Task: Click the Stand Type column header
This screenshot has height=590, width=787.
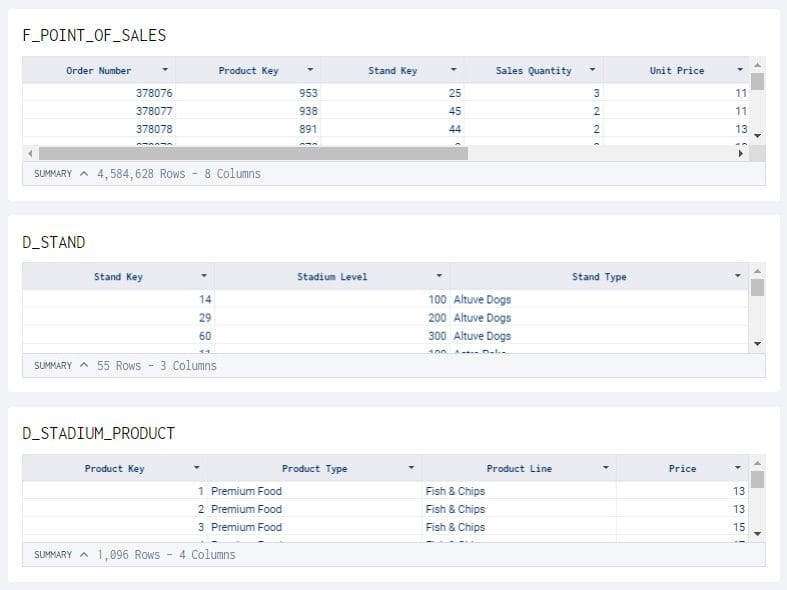Action: click(x=599, y=277)
